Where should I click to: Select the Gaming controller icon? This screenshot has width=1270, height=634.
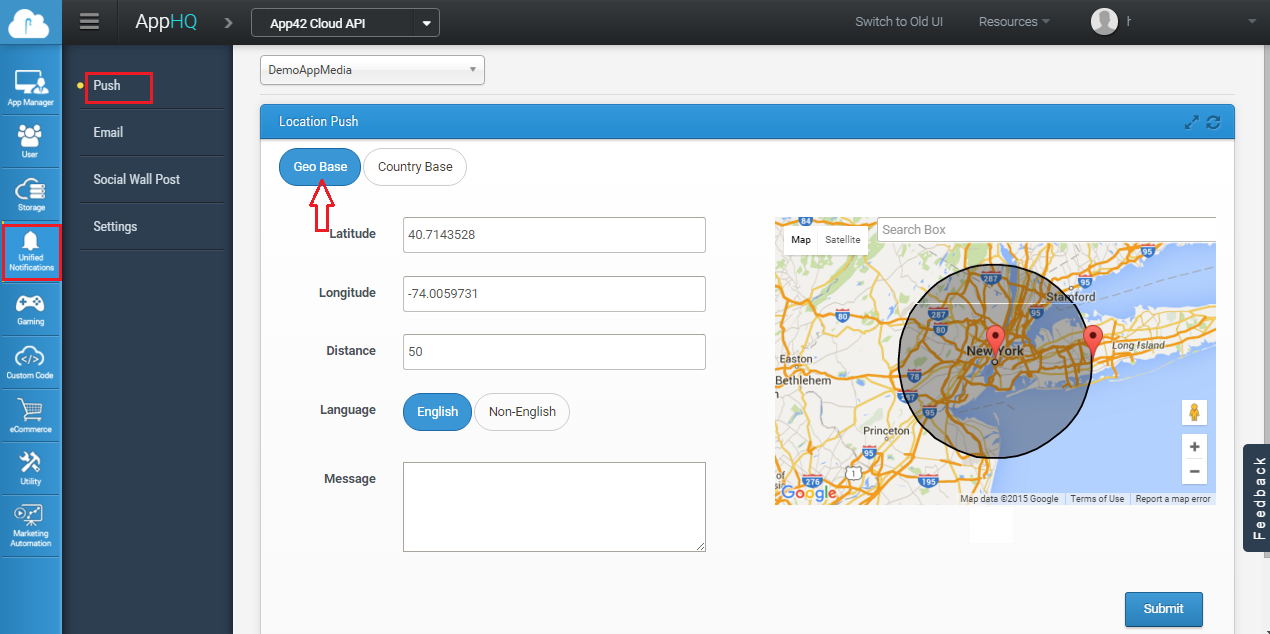30,309
